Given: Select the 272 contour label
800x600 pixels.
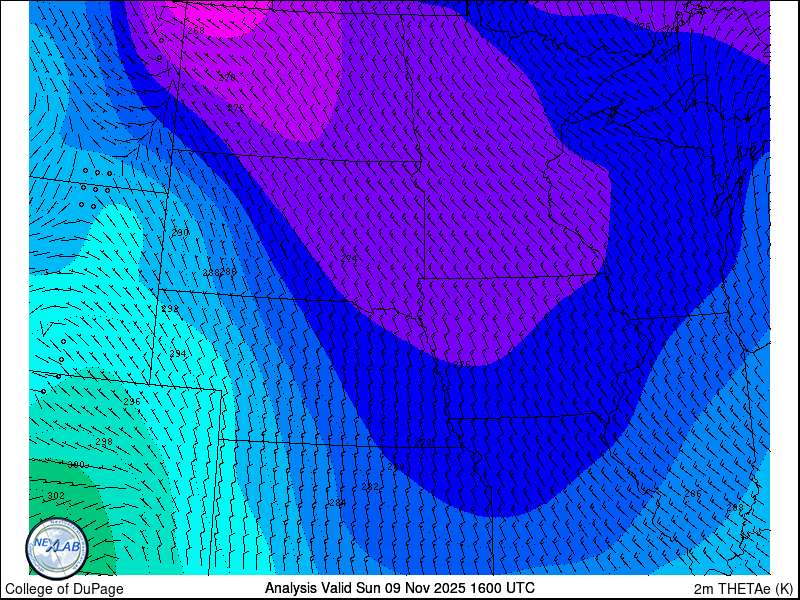Looking at the screenshot, I should (x=235, y=108).
